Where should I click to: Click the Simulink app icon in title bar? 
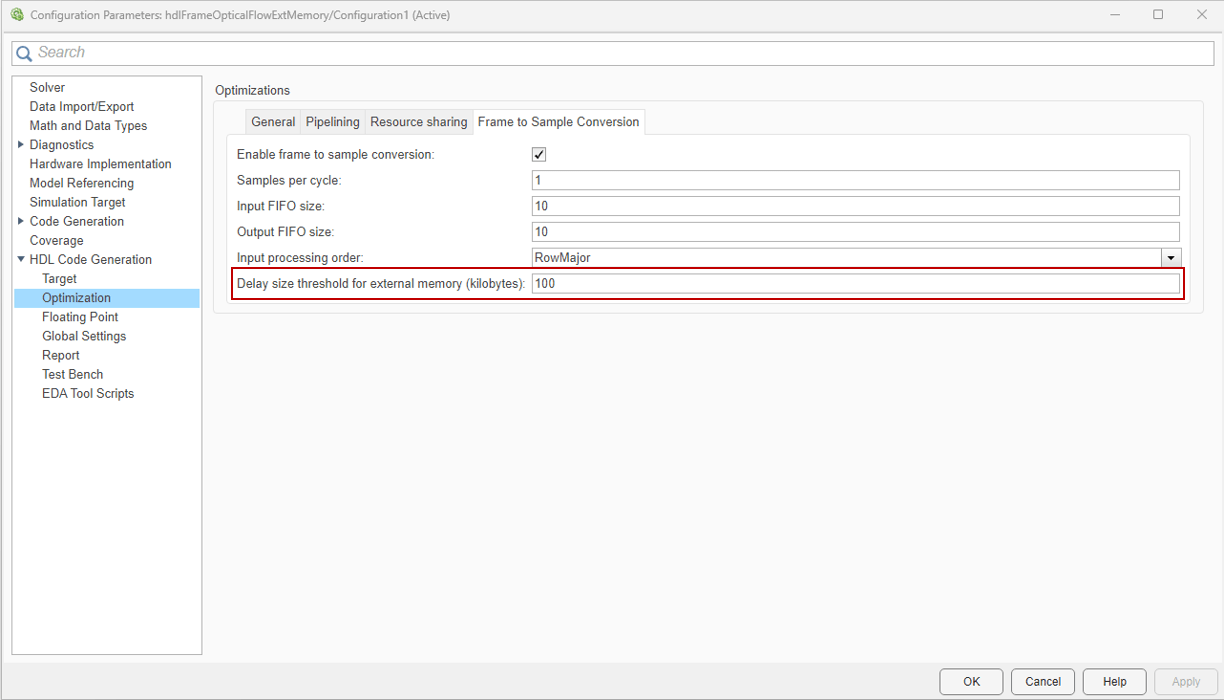coord(16,15)
